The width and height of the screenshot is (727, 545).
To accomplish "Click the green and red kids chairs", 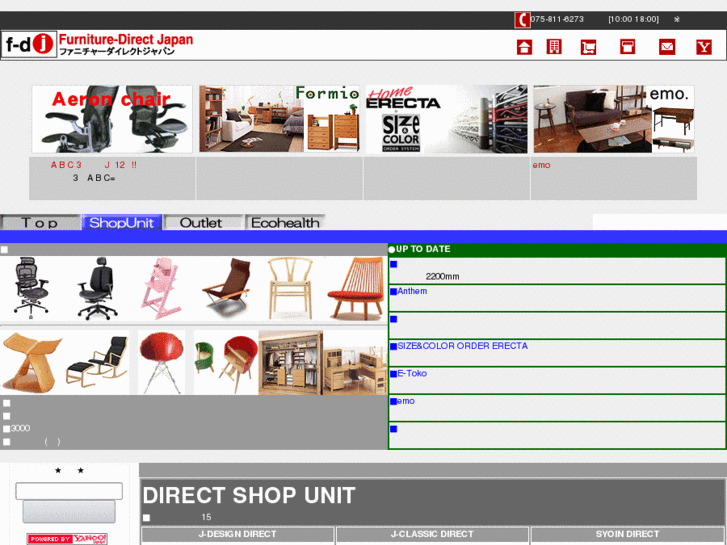I will click(x=226, y=362).
